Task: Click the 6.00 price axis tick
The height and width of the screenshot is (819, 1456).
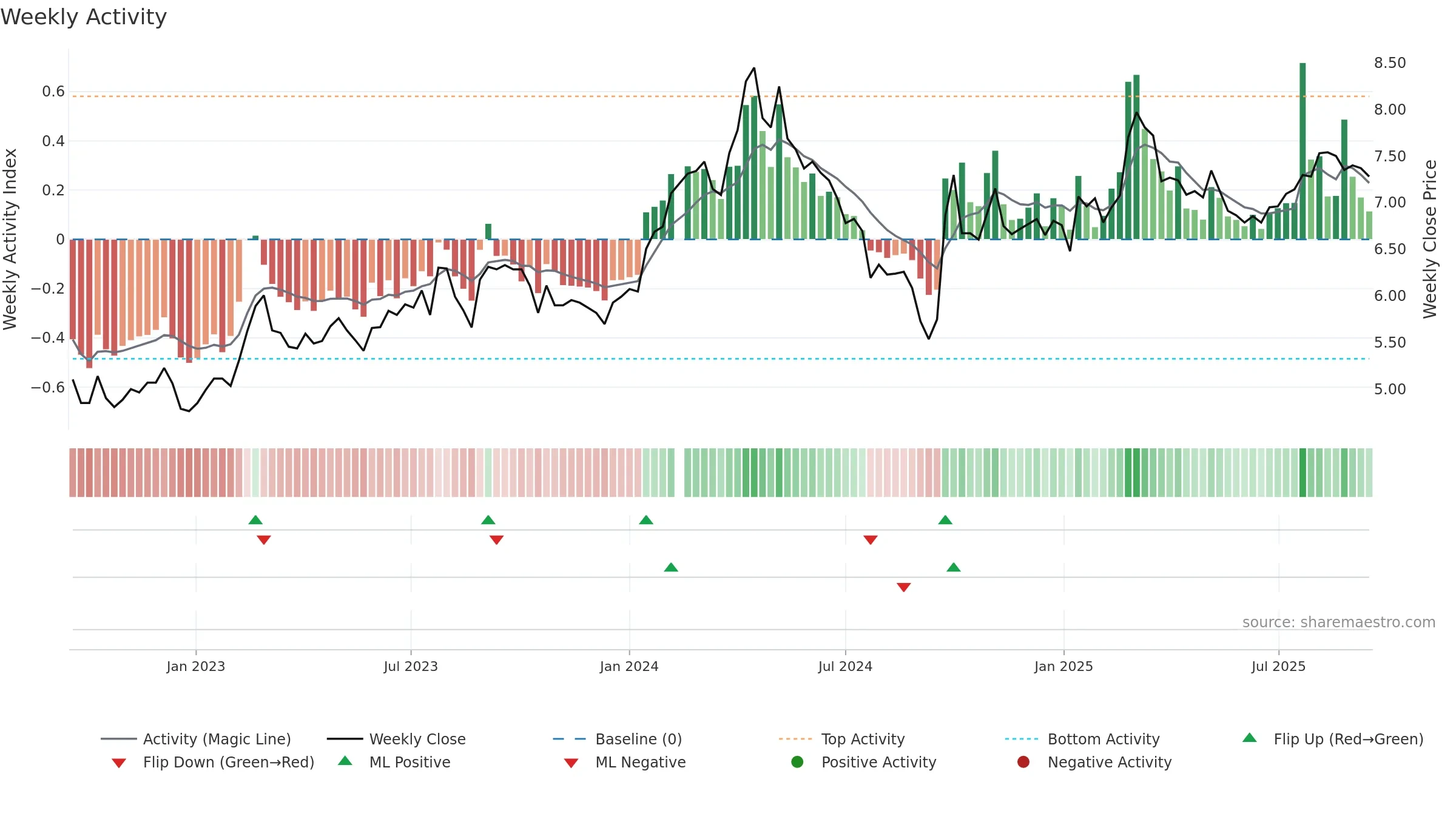Action: 1390,296
